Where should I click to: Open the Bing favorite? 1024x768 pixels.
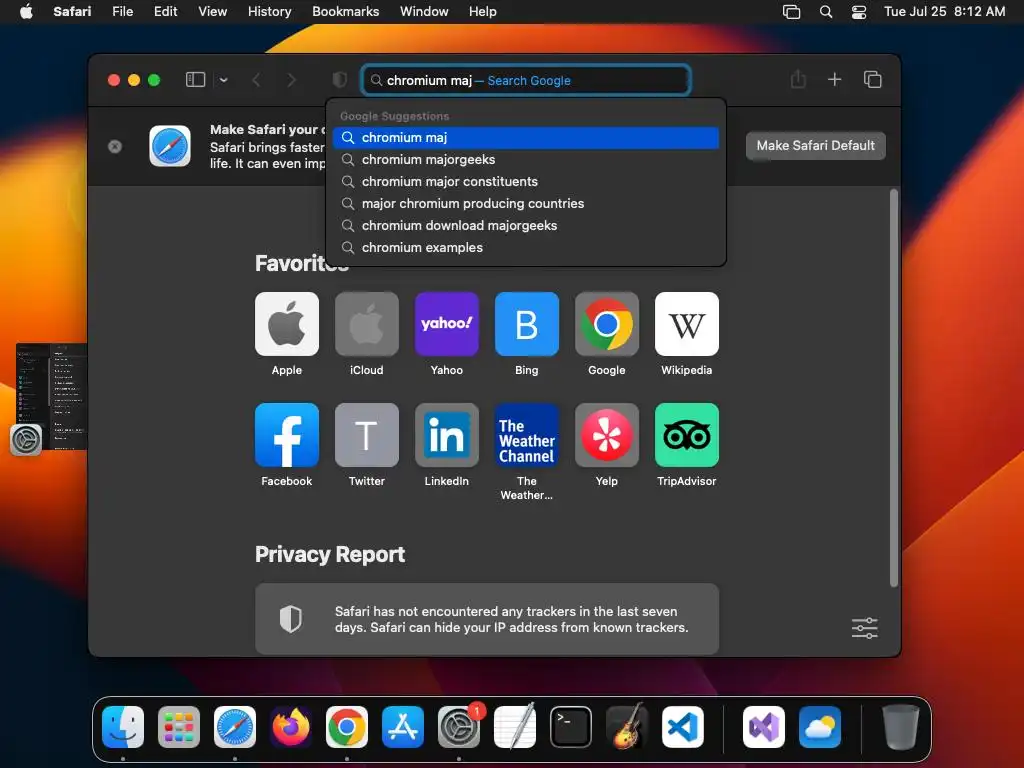click(526, 324)
